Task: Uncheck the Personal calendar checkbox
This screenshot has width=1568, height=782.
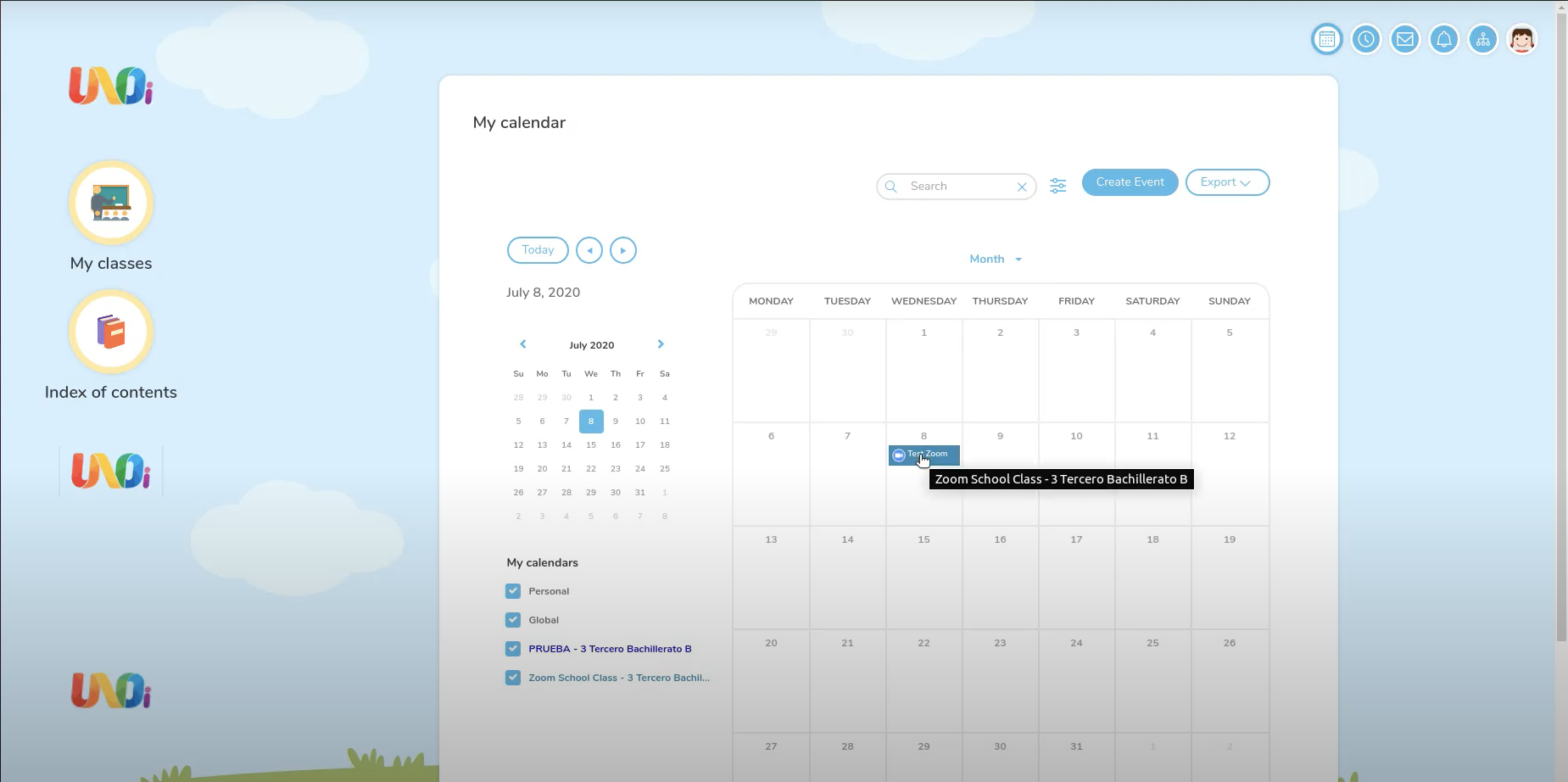Action: click(513, 591)
